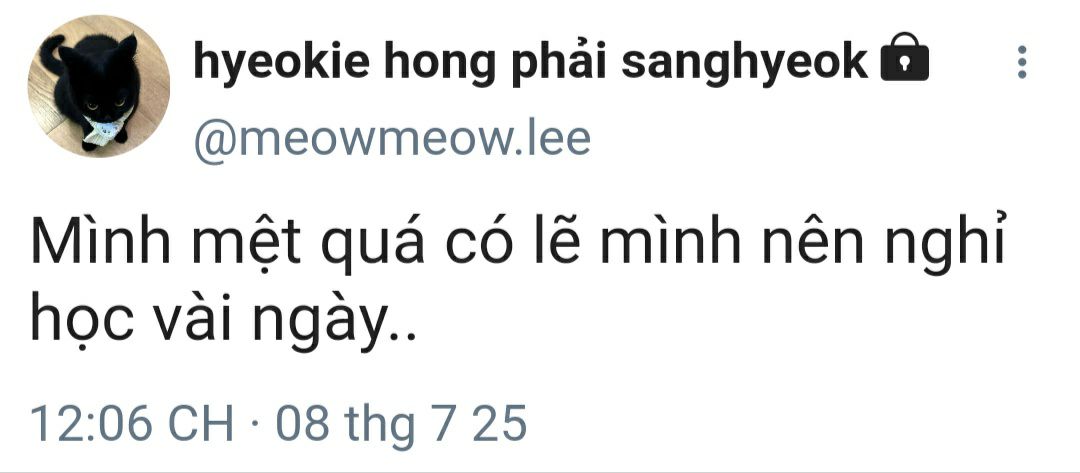This screenshot has height=473, width=1080.
Task: Open the black cat profile picture
Action: click(98, 87)
